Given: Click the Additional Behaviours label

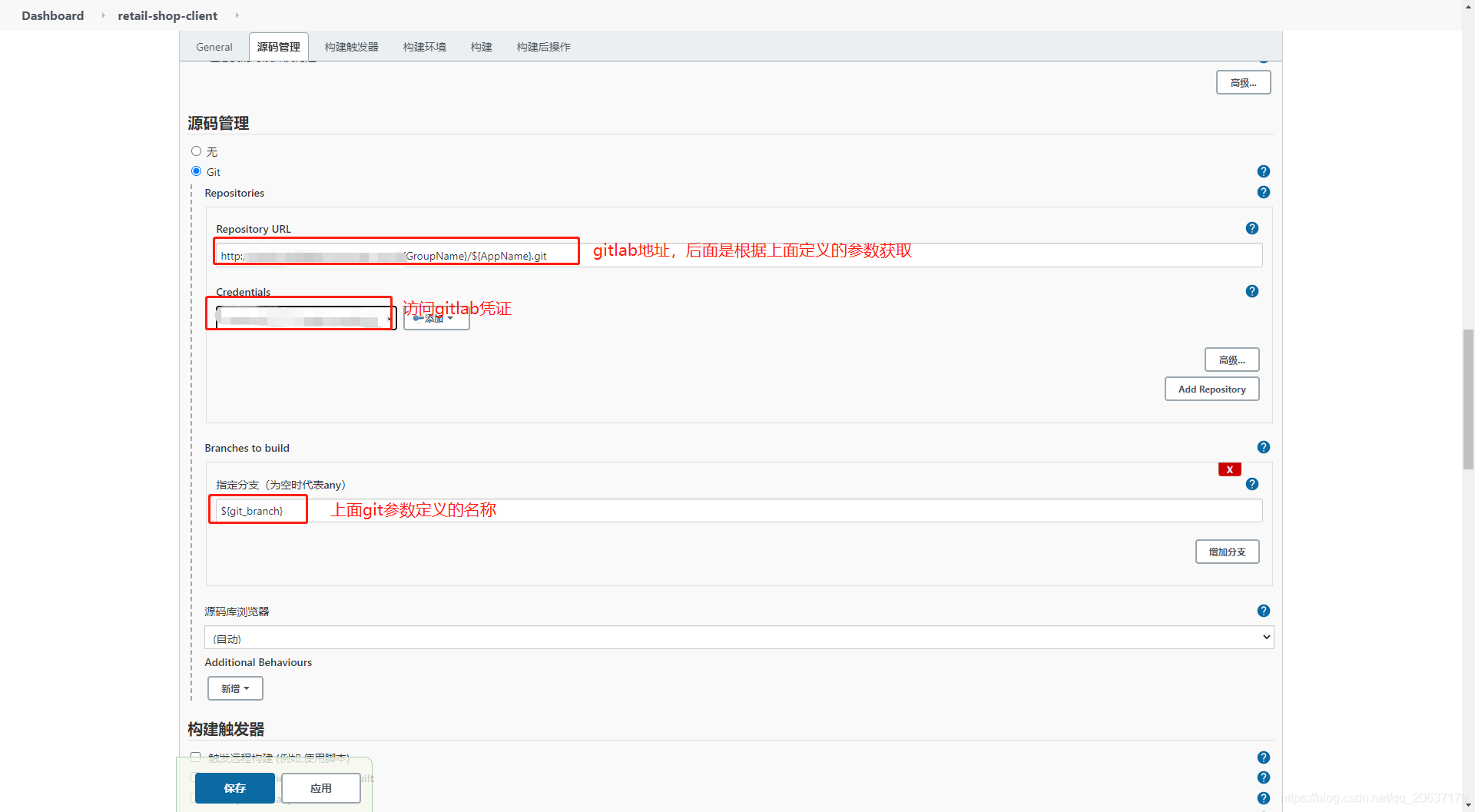Looking at the screenshot, I should point(258,662).
